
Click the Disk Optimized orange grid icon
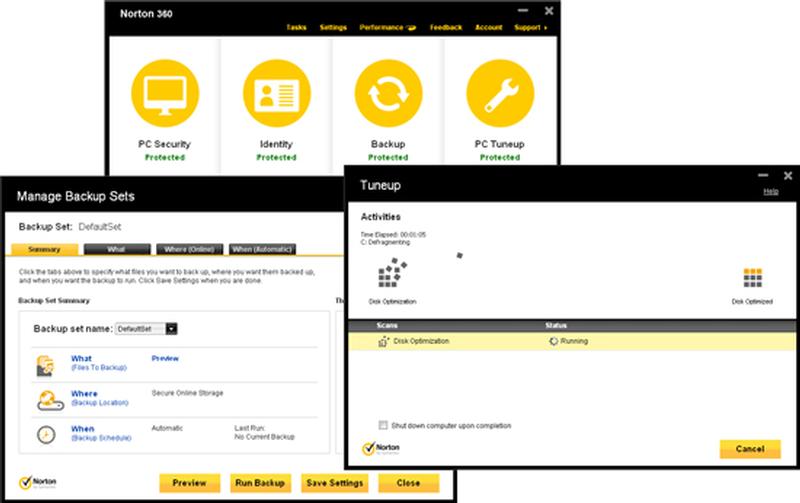click(753, 278)
